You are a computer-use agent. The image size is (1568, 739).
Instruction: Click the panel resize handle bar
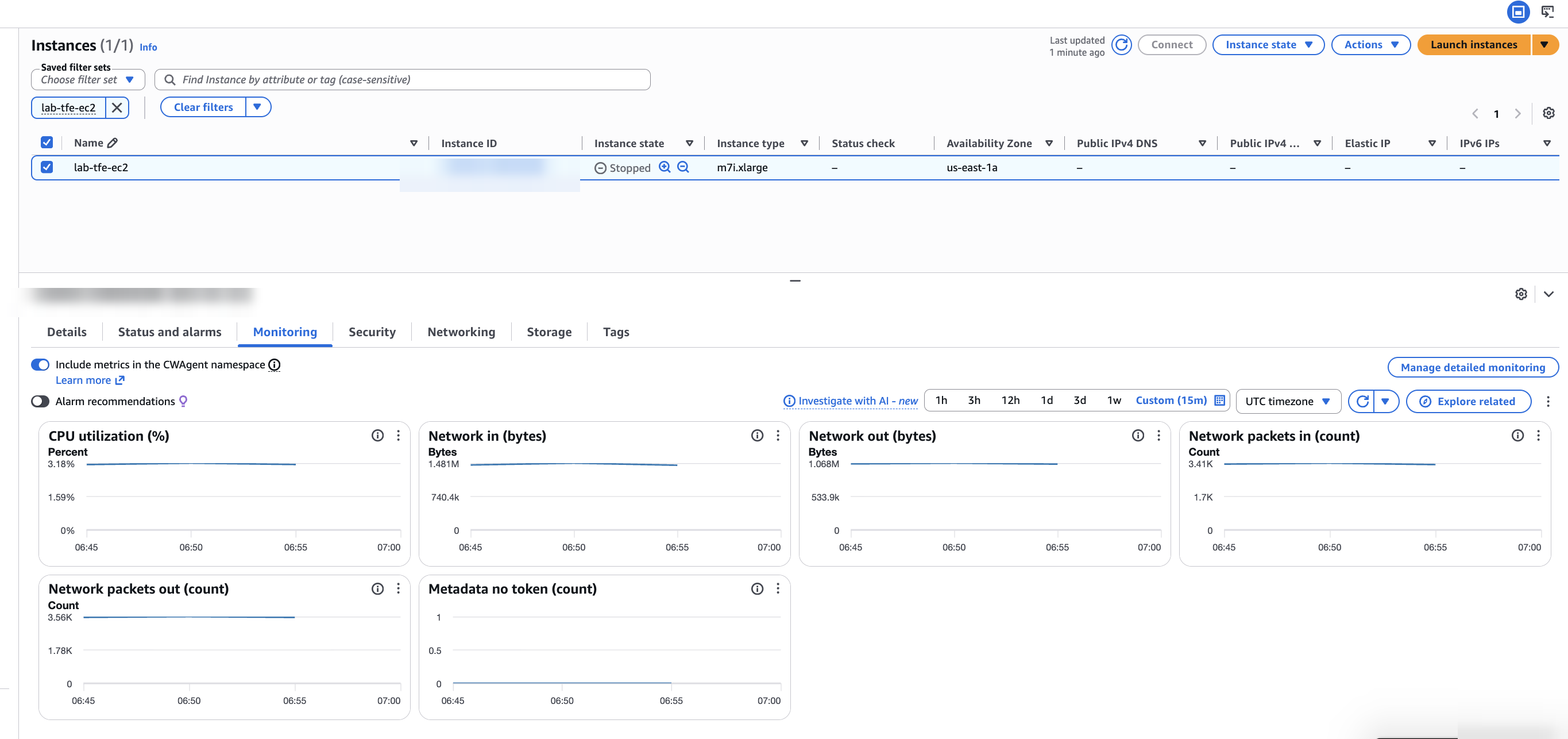coord(795,281)
